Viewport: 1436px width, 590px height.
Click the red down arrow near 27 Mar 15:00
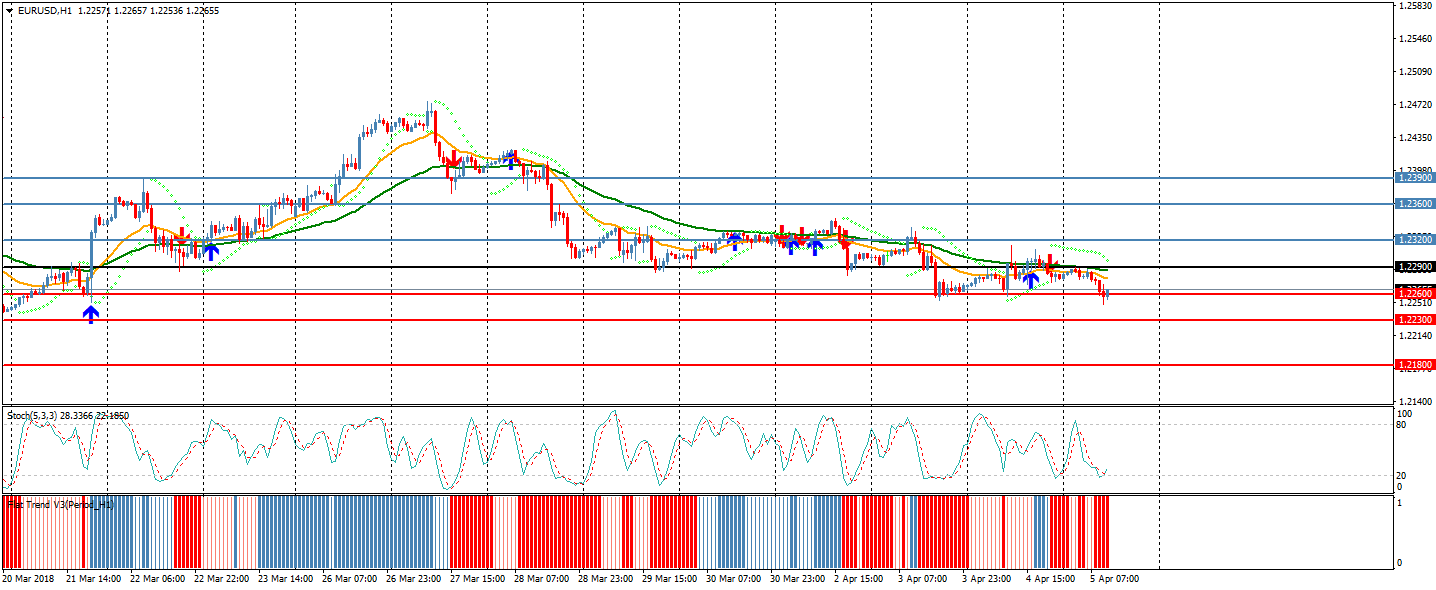click(x=451, y=160)
